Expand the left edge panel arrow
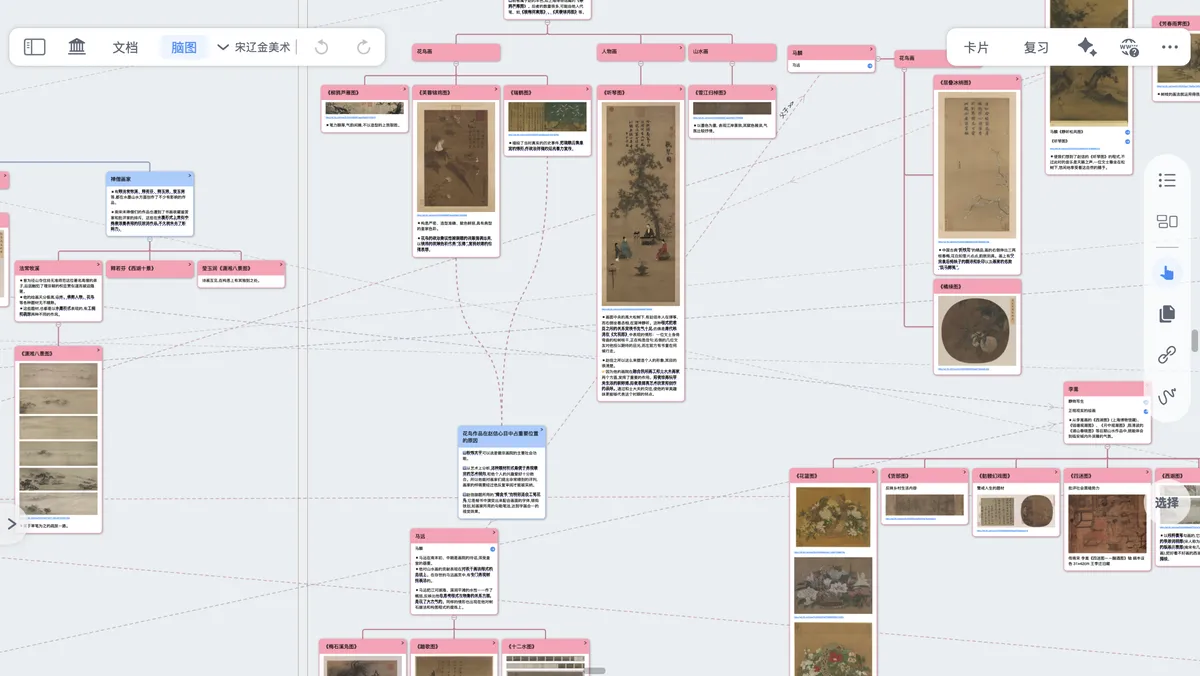This screenshot has width=1200, height=676. coord(12,523)
